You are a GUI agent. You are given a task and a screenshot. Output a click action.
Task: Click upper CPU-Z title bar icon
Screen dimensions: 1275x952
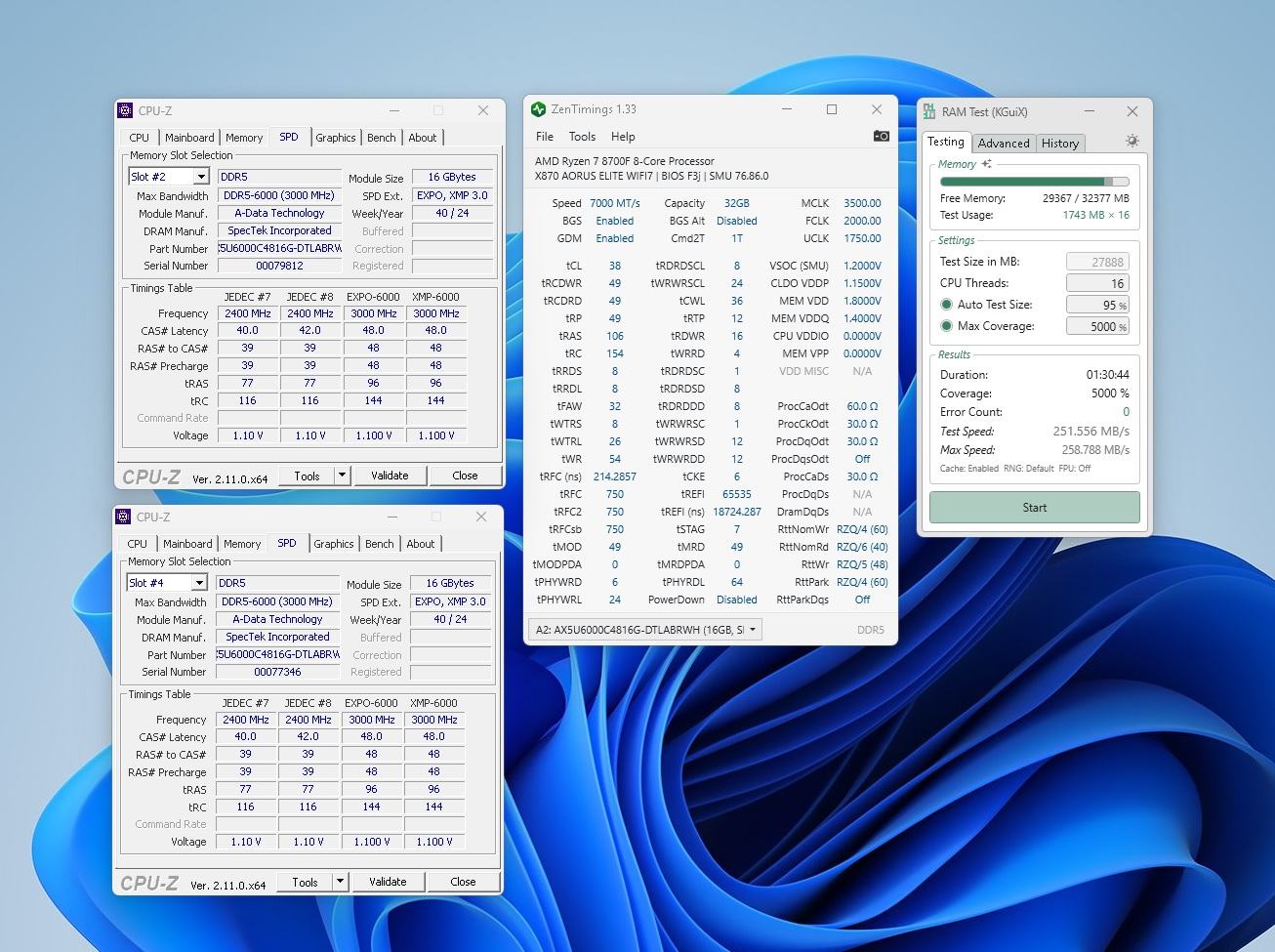tap(124, 111)
